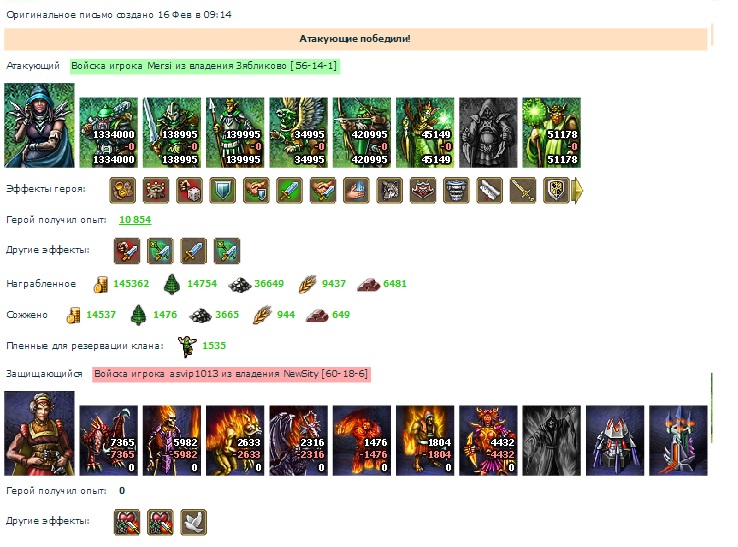Open hero experience link 10 854
The width and height of the screenshot is (738, 547).
[x=135, y=219]
